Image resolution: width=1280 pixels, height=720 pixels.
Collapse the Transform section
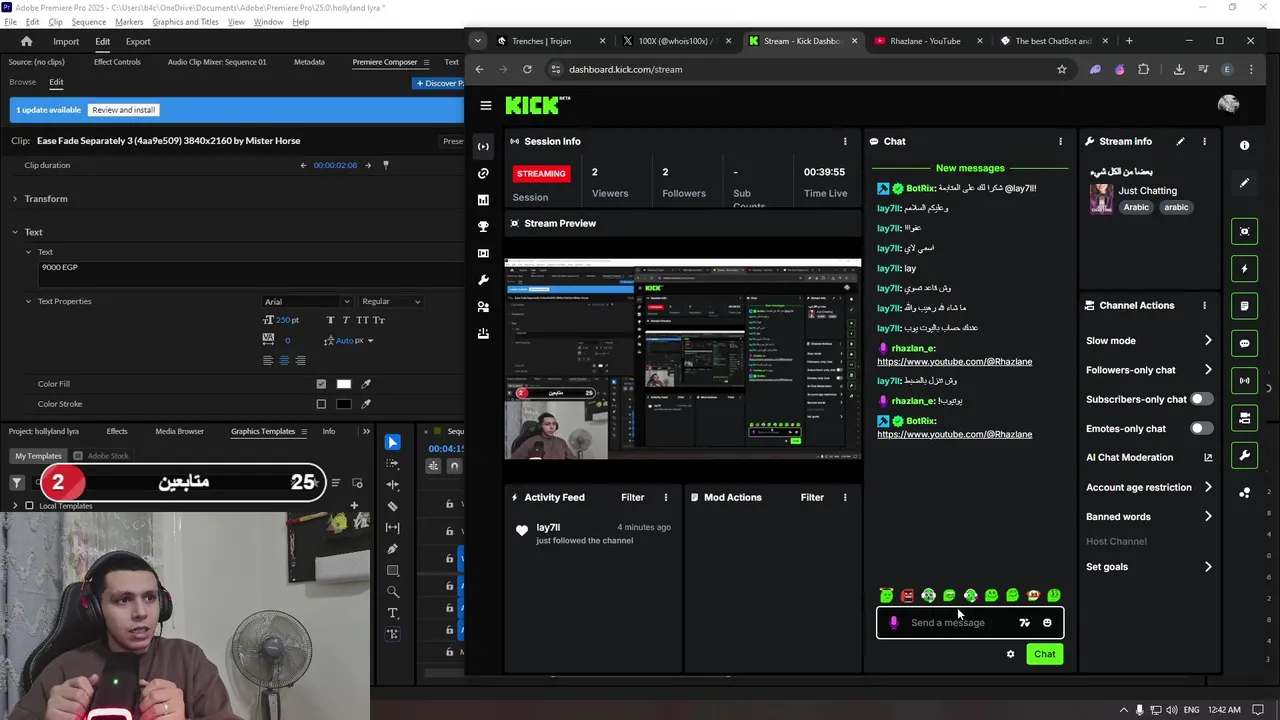coord(15,199)
